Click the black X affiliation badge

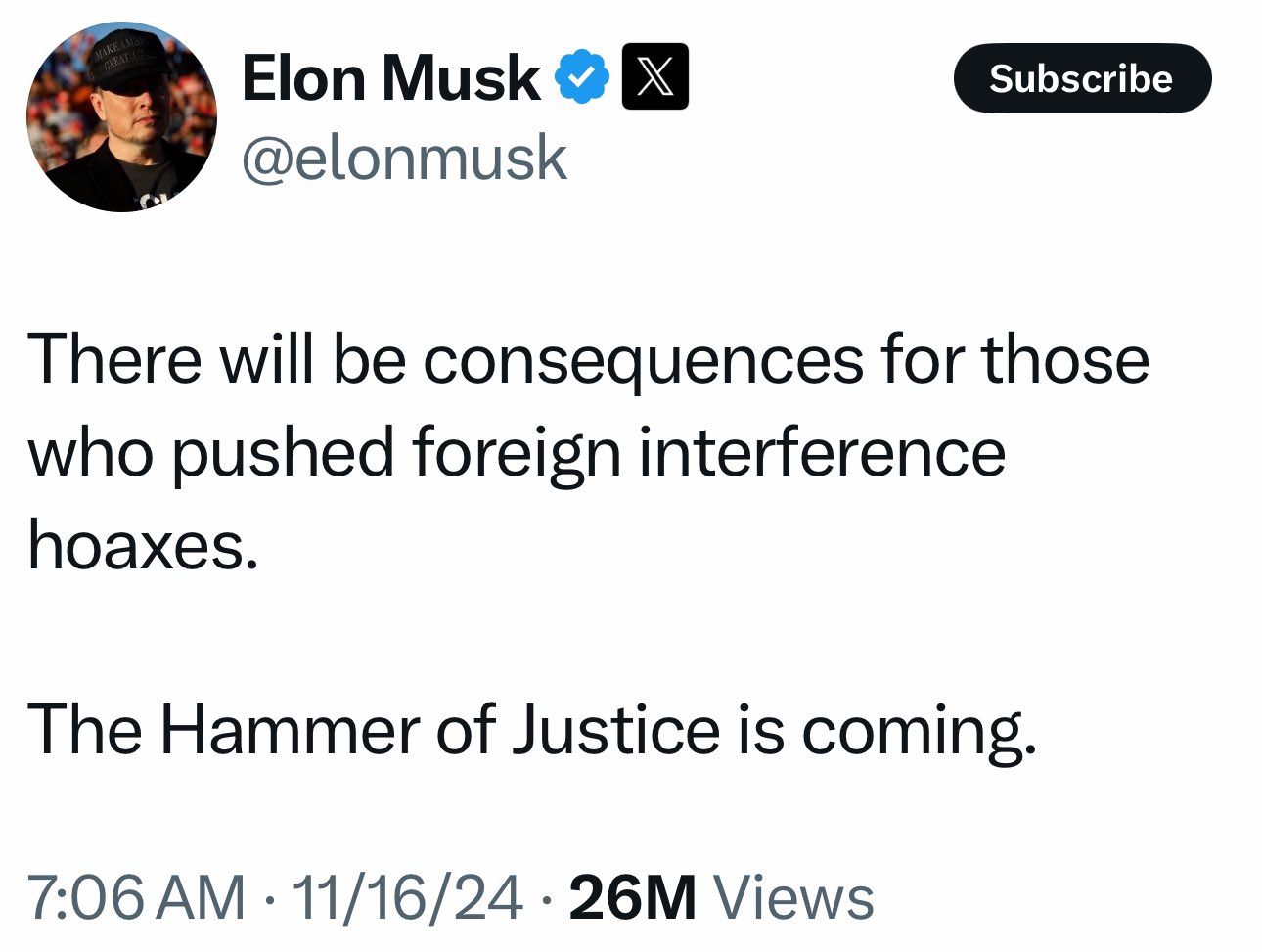click(x=654, y=77)
